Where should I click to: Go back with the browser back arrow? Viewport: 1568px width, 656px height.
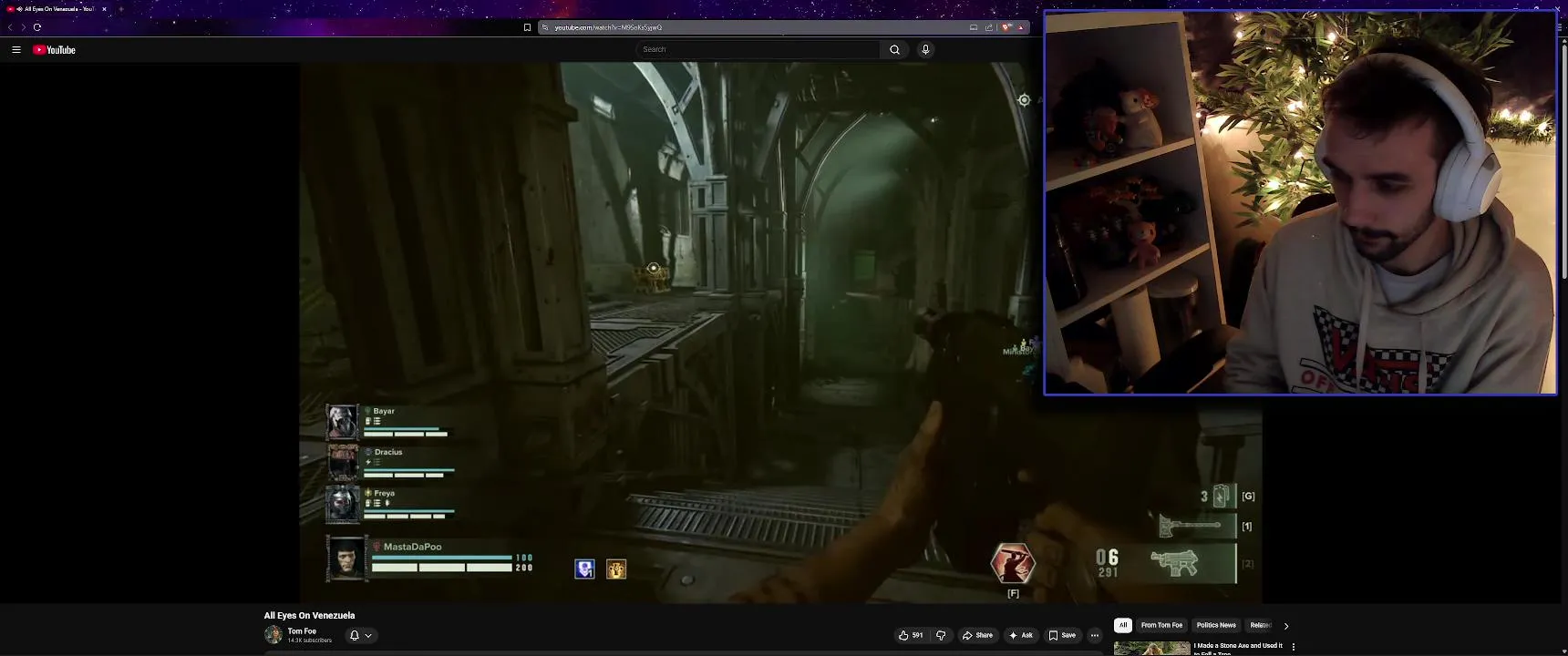click(x=10, y=27)
